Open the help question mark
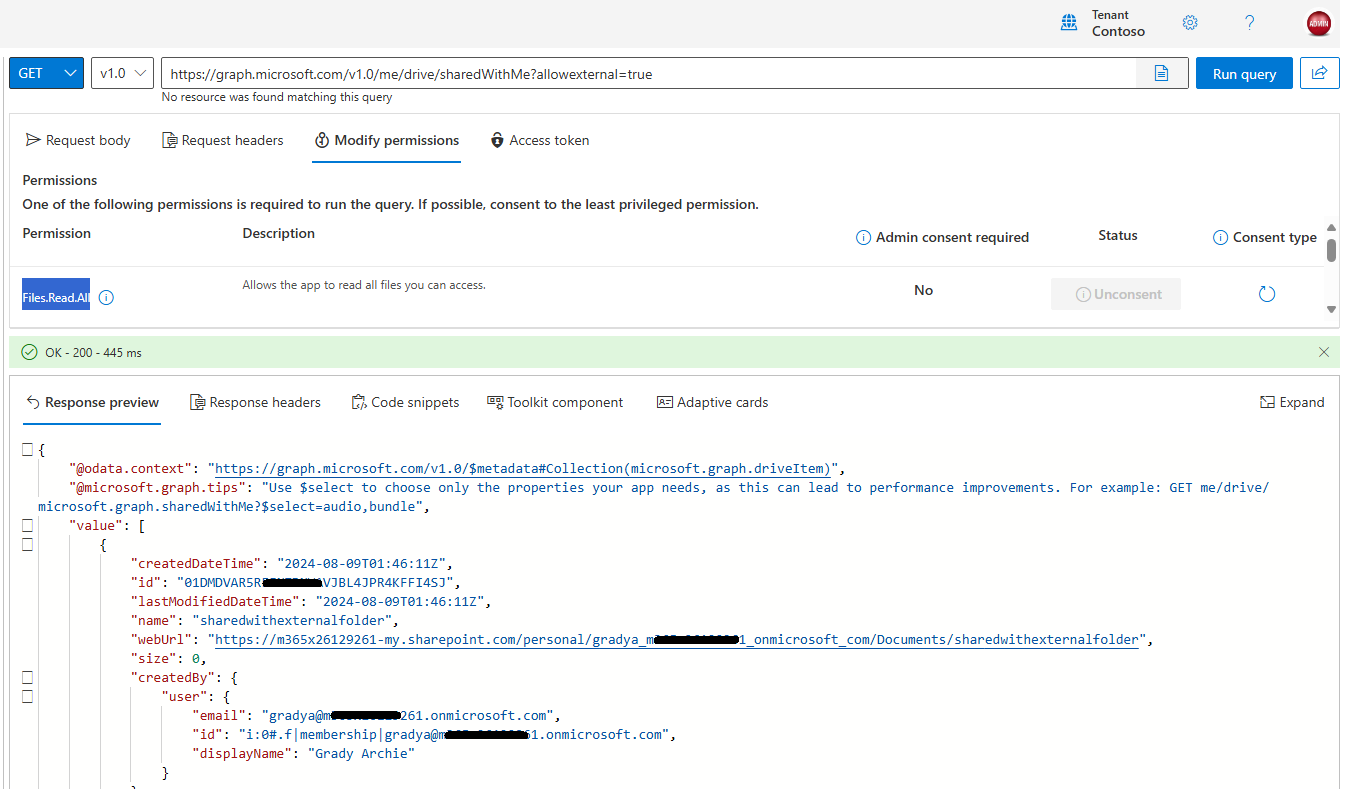This screenshot has height=789, width=1355. [x=1250, y=23]
